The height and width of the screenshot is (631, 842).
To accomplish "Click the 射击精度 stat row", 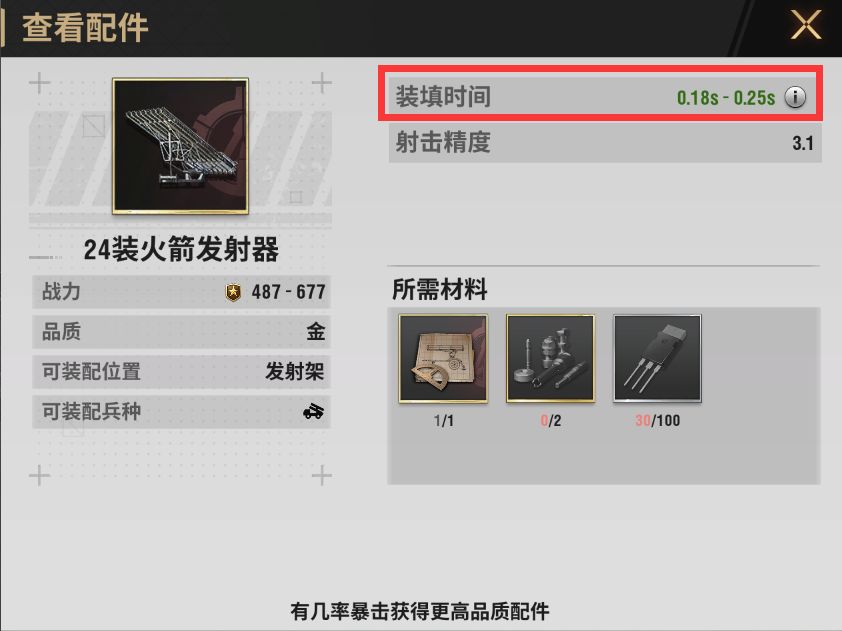I will coord(605,143).
